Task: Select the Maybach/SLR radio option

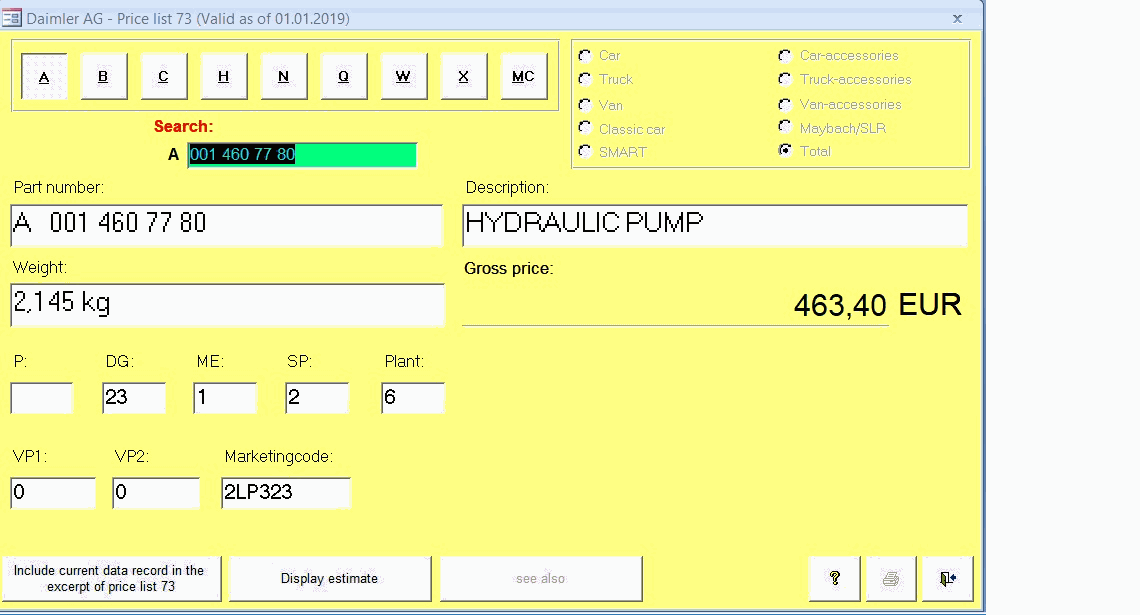Action: (784, 127)
